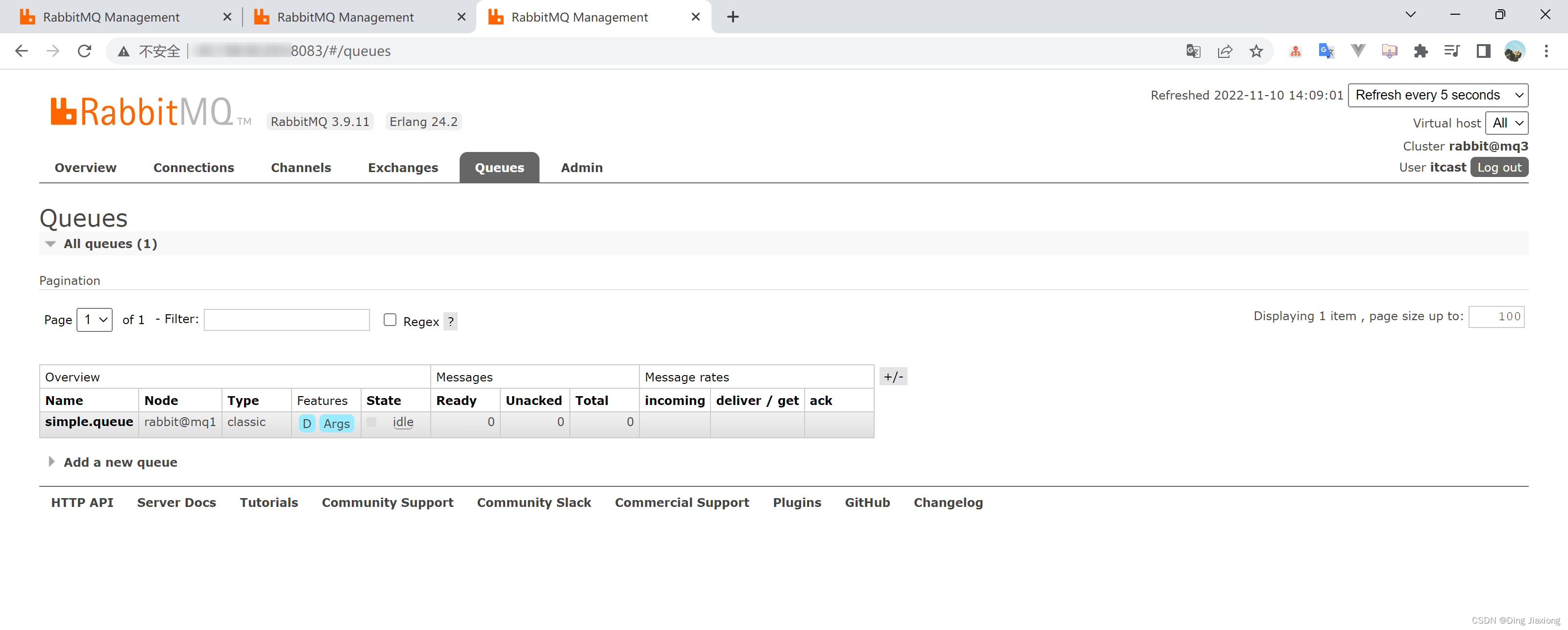Go to the Exchanges tab
The height and width of the screenshot is (630, 1568).
[403, 168]
